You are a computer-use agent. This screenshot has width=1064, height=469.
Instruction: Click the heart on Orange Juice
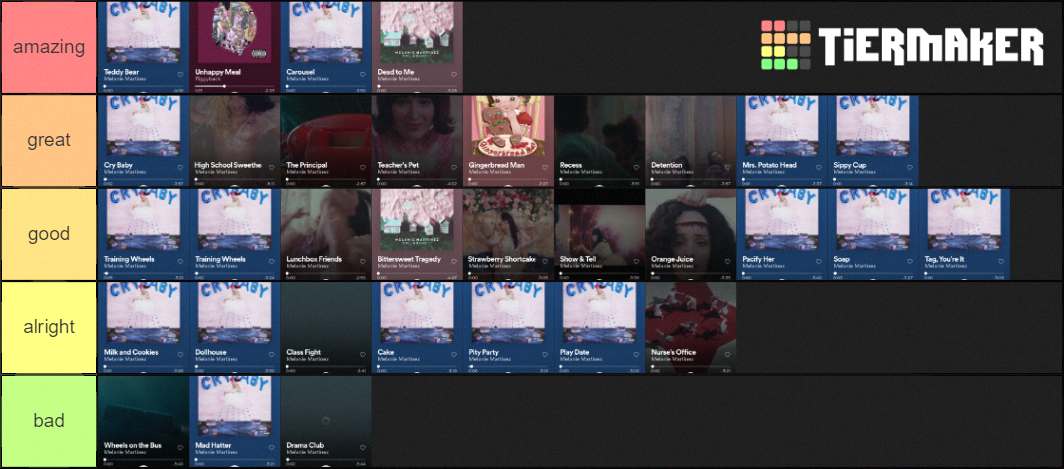point(727,261)
